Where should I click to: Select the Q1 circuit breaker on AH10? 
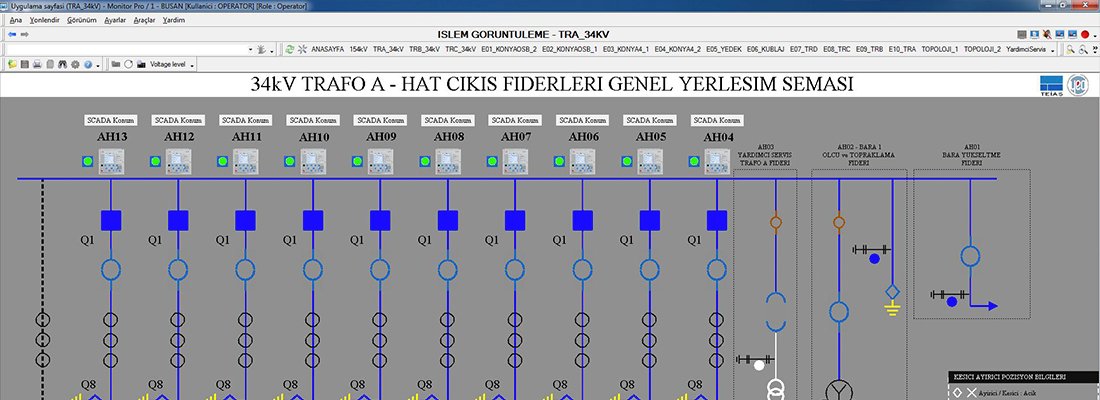[313, 220]
